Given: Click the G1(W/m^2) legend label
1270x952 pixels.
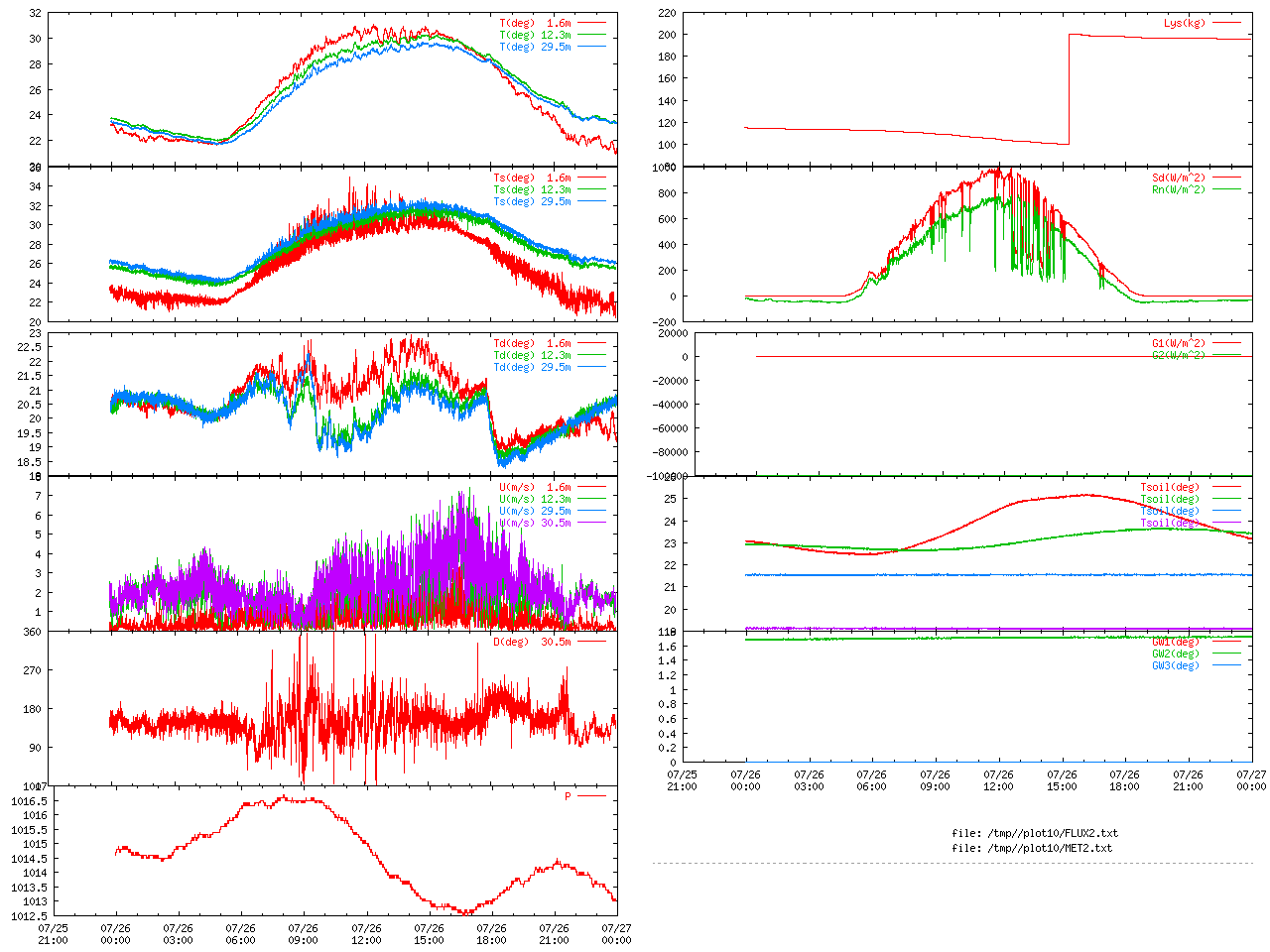Looking at the screenshot, I should click(1179, 344).
